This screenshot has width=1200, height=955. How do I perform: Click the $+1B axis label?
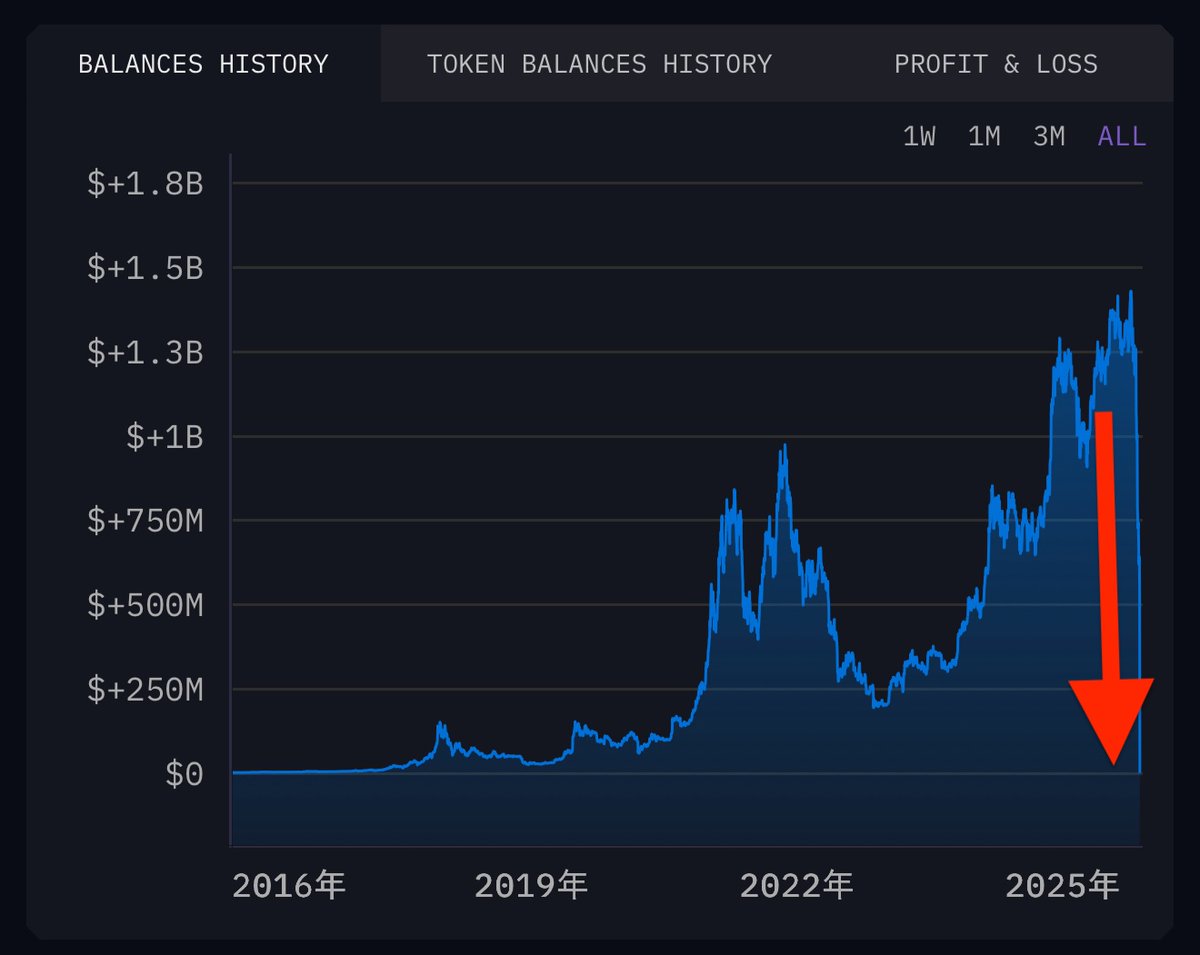tap(165, 437)
